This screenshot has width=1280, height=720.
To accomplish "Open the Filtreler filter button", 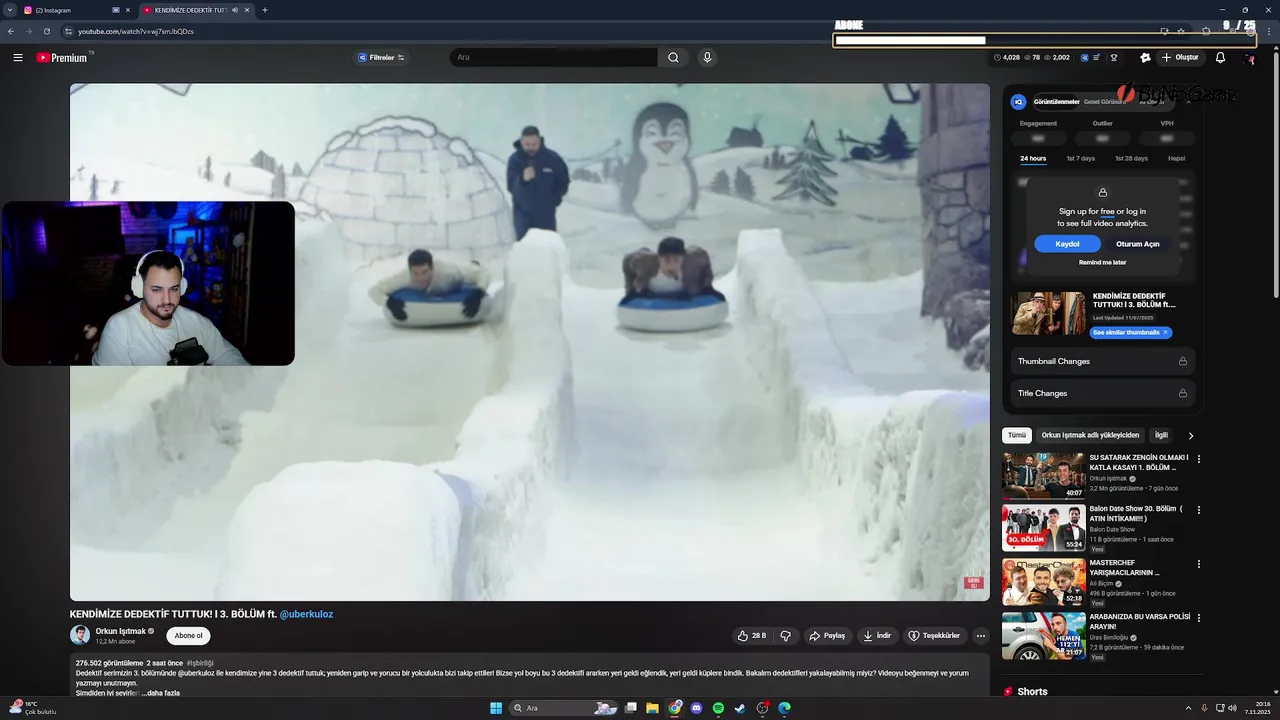I will point(380,58).
